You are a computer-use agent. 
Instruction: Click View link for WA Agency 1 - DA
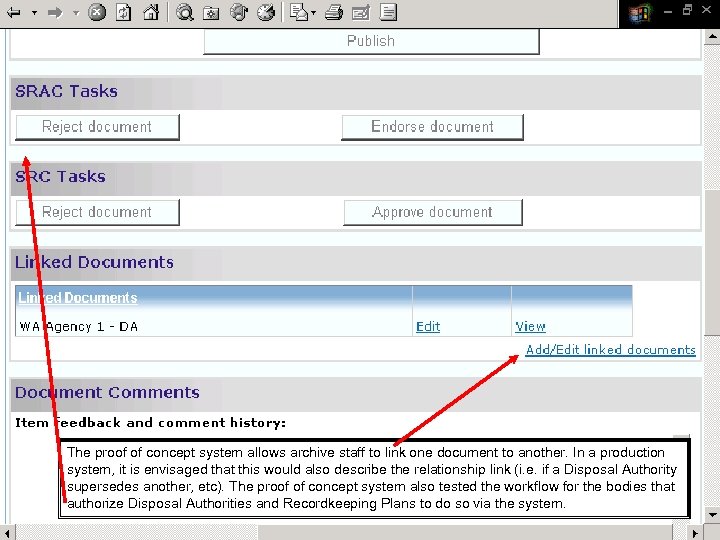pos(530,326)
